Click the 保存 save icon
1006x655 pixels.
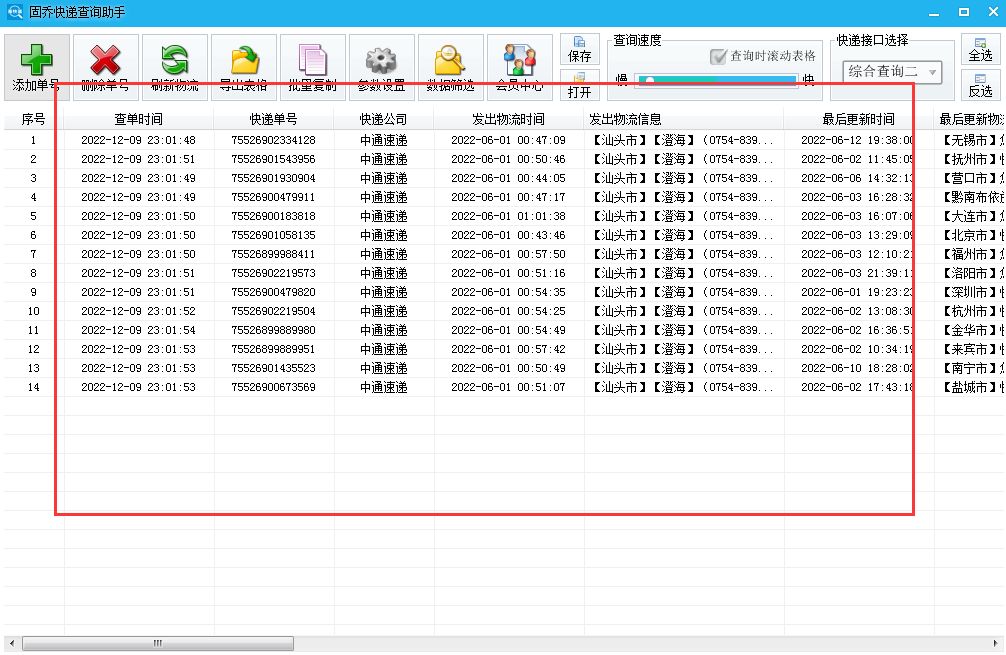[x=580, y=48]
